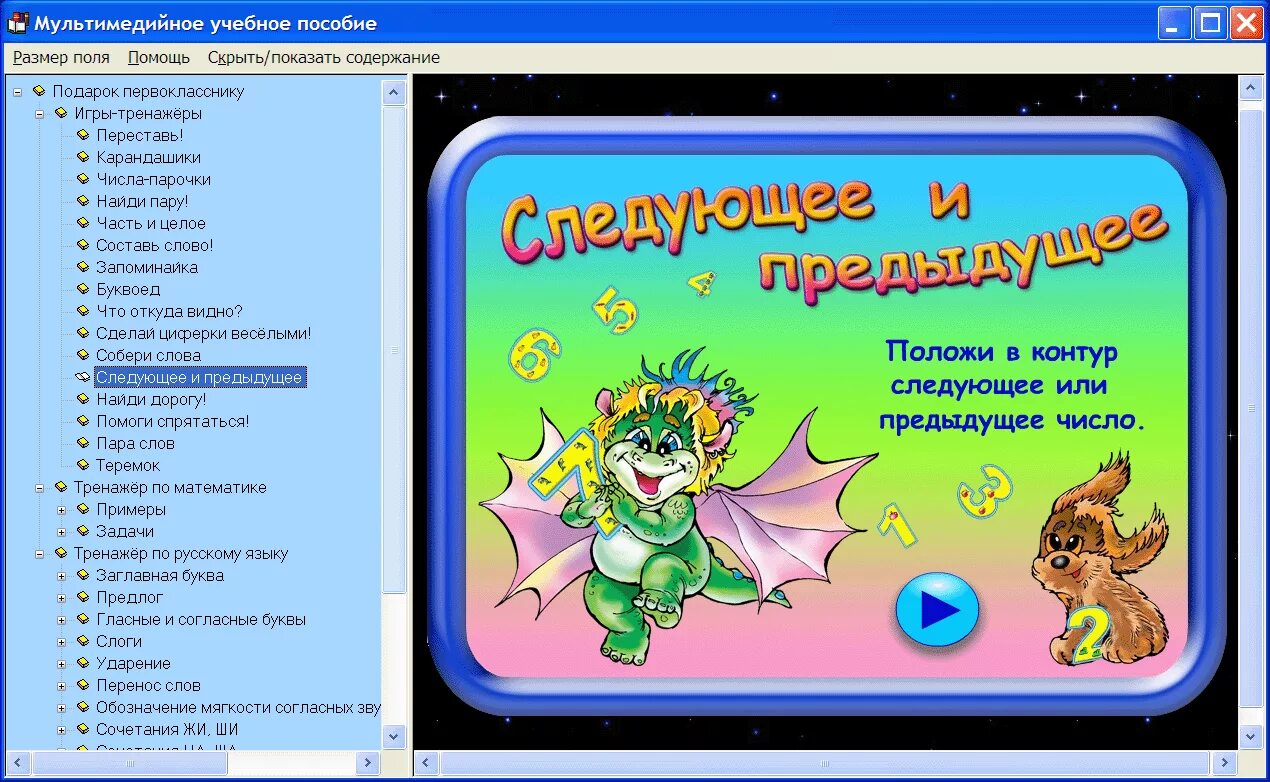Expand the Перенос слов node

tap(62, 685)
